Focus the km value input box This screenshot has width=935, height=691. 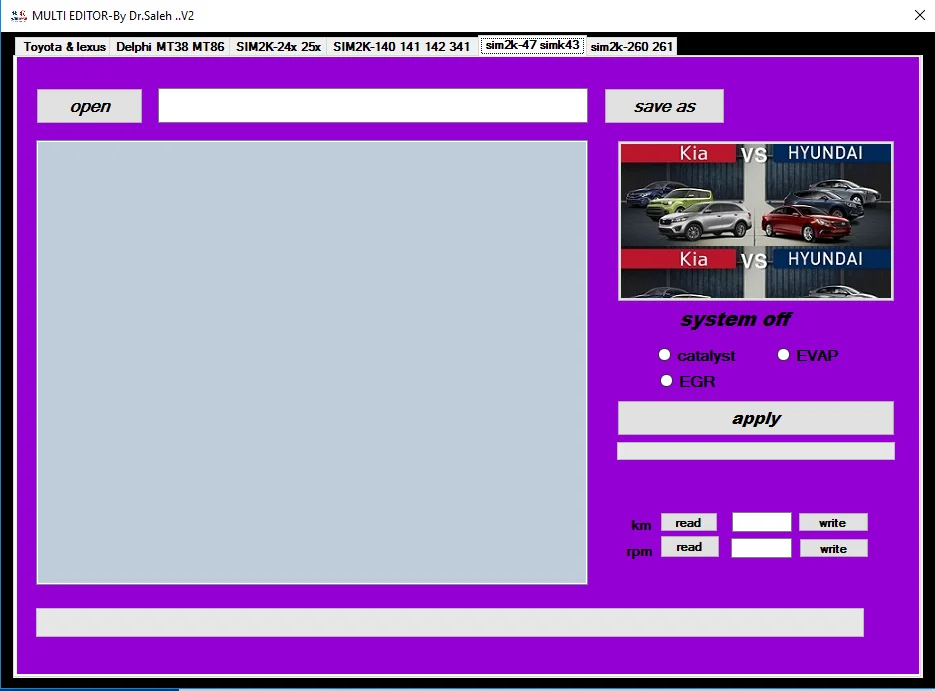[x=761, y=522]
